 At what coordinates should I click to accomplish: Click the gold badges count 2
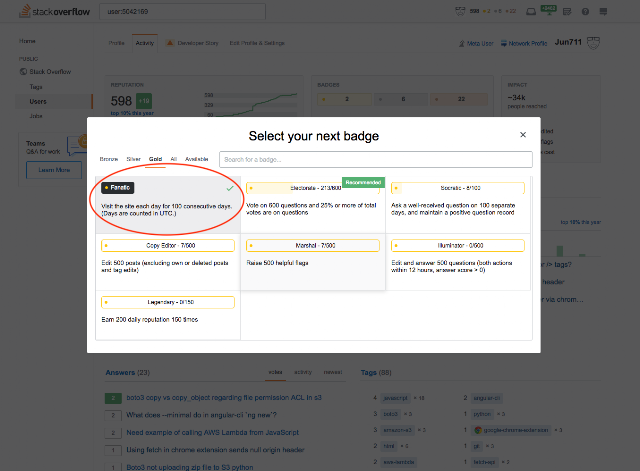344,99
